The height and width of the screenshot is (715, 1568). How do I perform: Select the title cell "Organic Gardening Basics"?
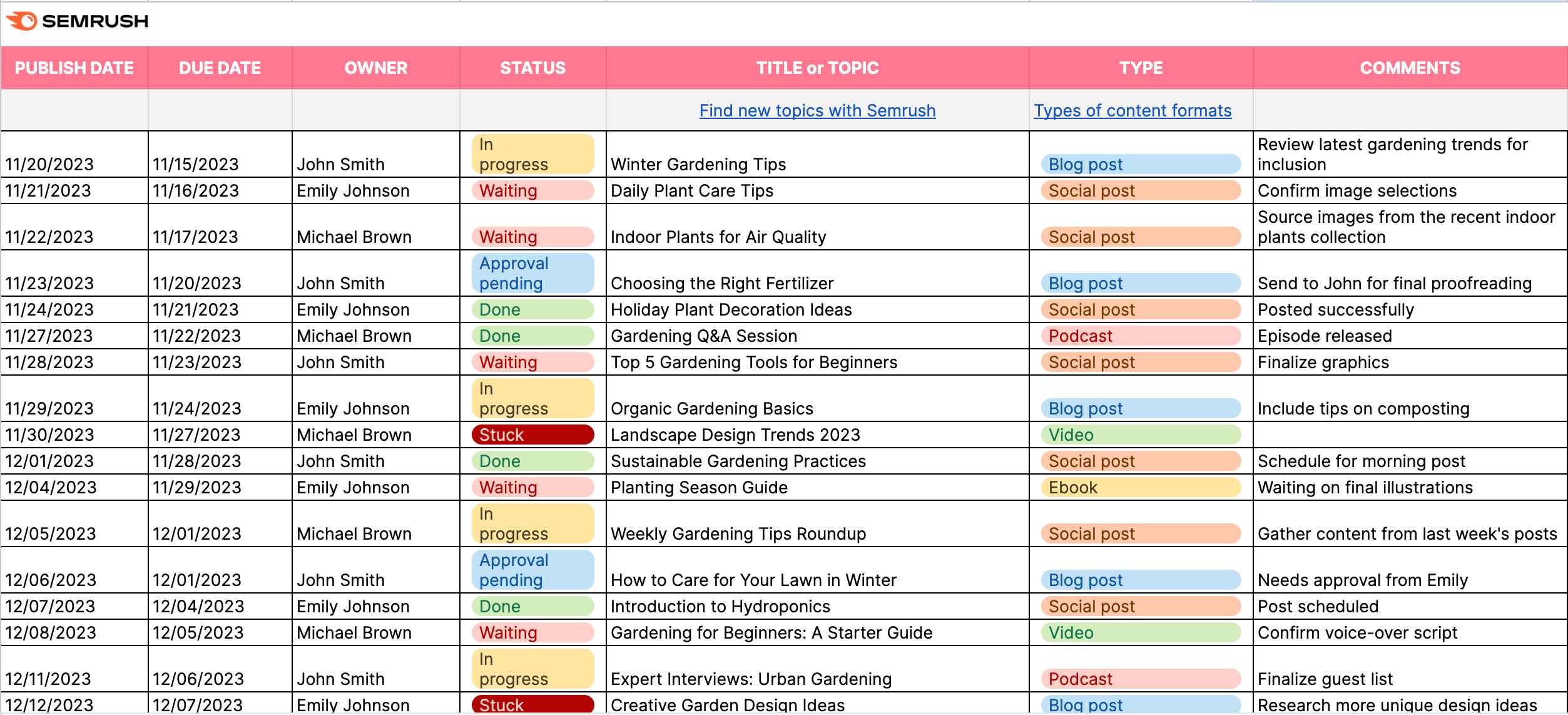pos(711,408)
